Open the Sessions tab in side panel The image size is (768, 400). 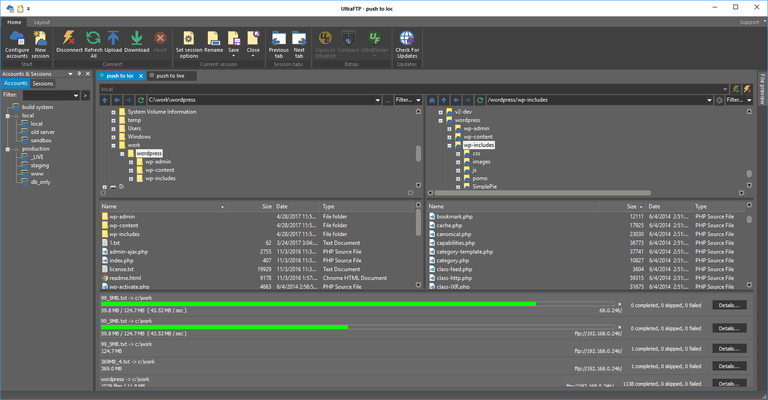pyautogui.click(x=43, y=84)
